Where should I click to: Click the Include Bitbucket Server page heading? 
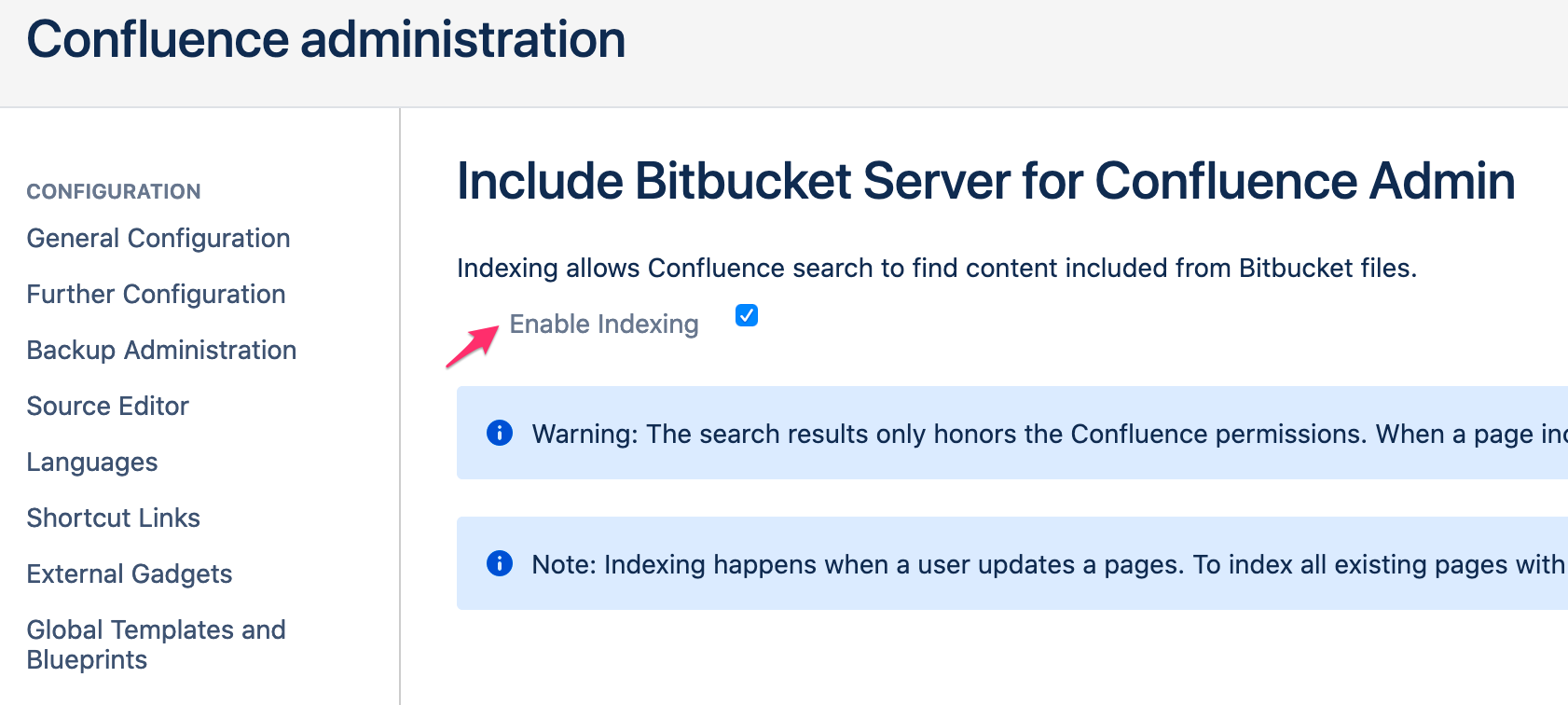click(x=985, y=181)
